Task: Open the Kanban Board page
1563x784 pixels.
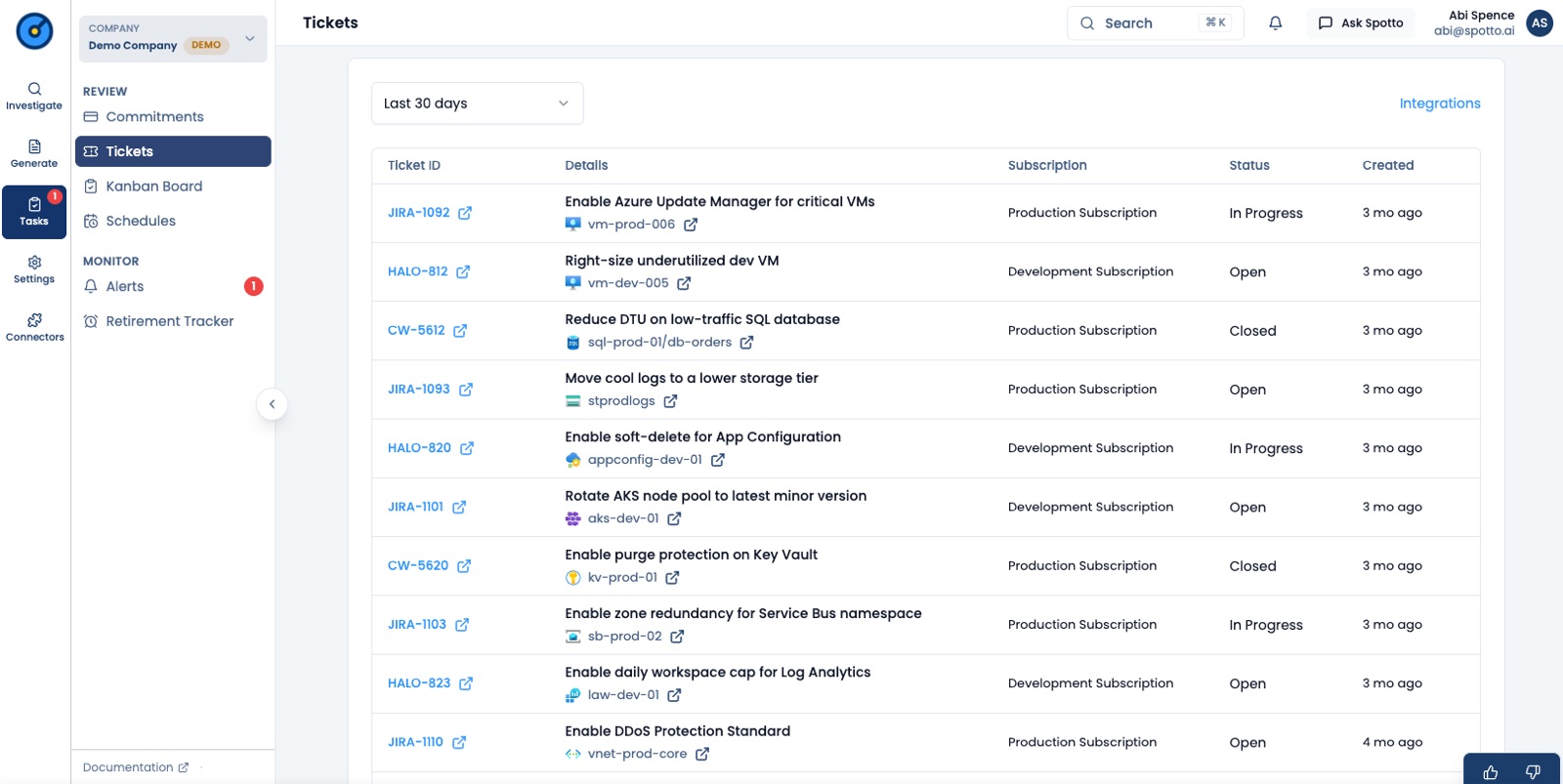Action: 173,186
